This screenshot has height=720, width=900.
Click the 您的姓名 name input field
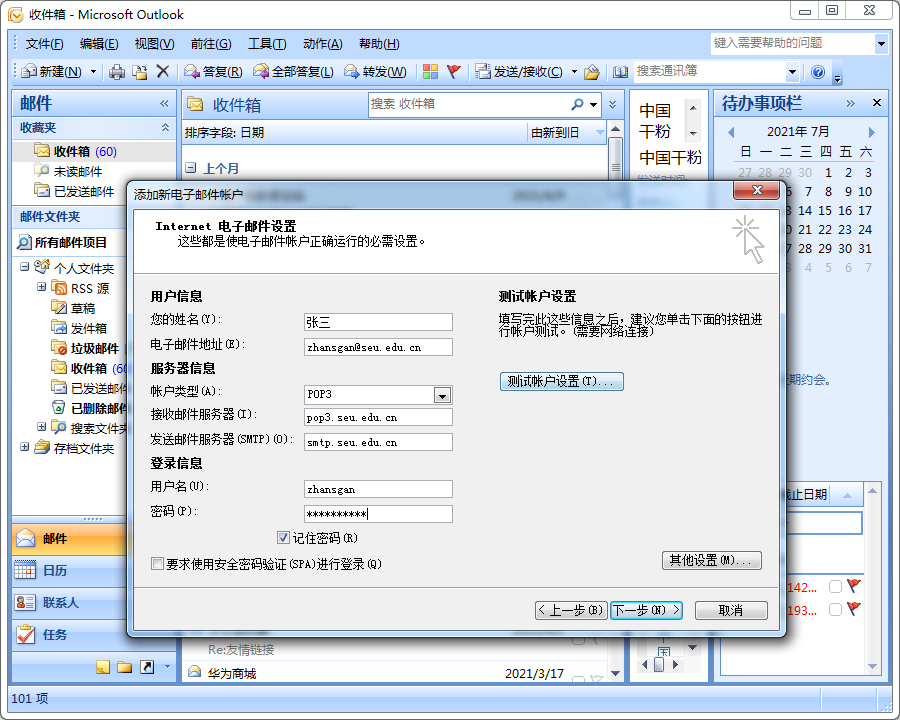(x=378, y=322)
